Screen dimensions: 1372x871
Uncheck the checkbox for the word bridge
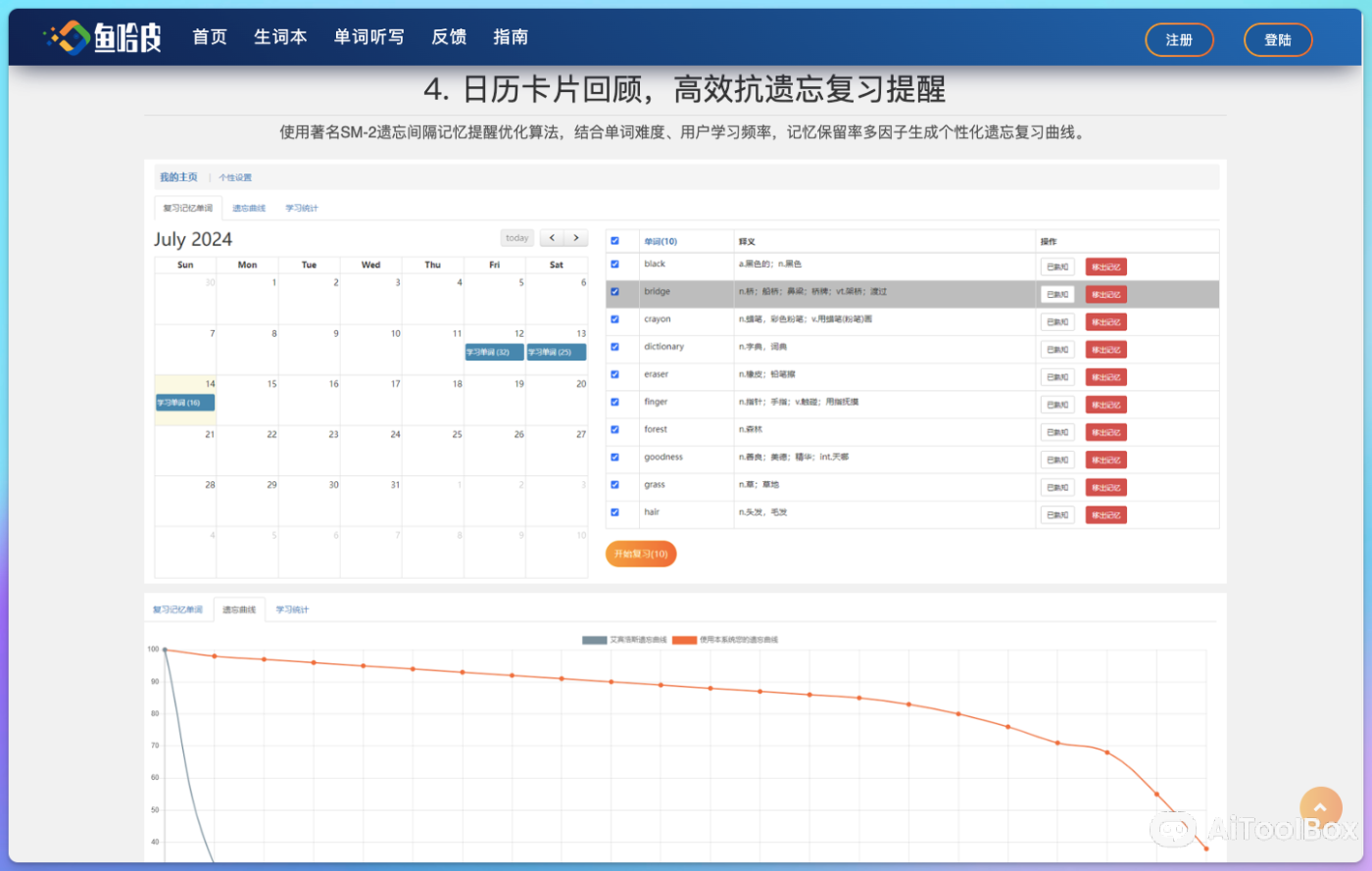tap(614, 292)
